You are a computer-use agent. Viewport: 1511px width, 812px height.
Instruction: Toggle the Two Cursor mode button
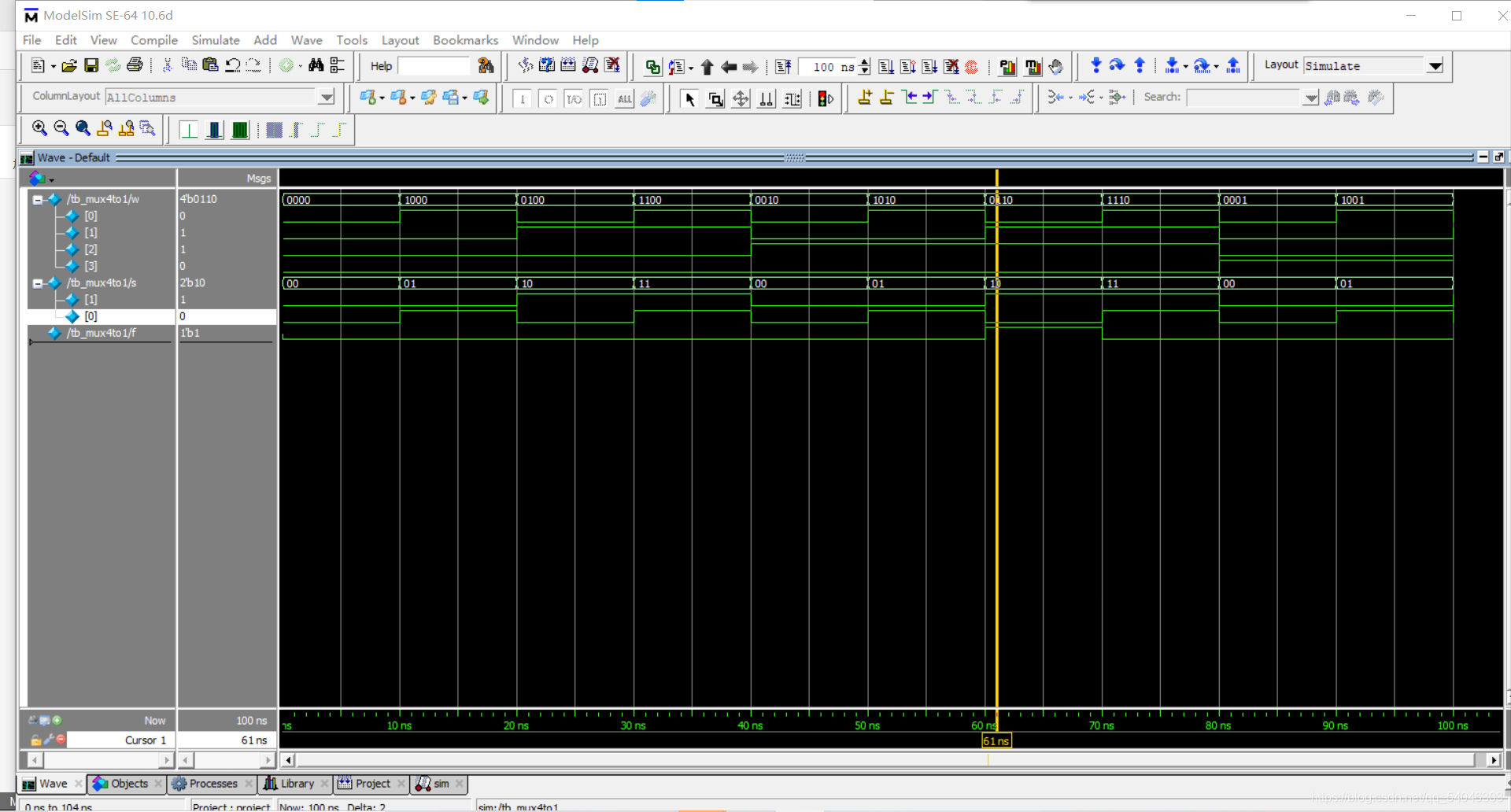pyautogui.click(x=767, y=98)
